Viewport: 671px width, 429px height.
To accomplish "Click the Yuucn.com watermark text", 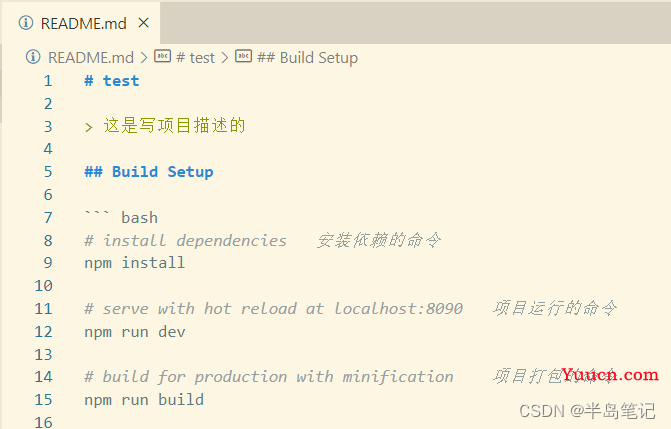I will [610, 375].
